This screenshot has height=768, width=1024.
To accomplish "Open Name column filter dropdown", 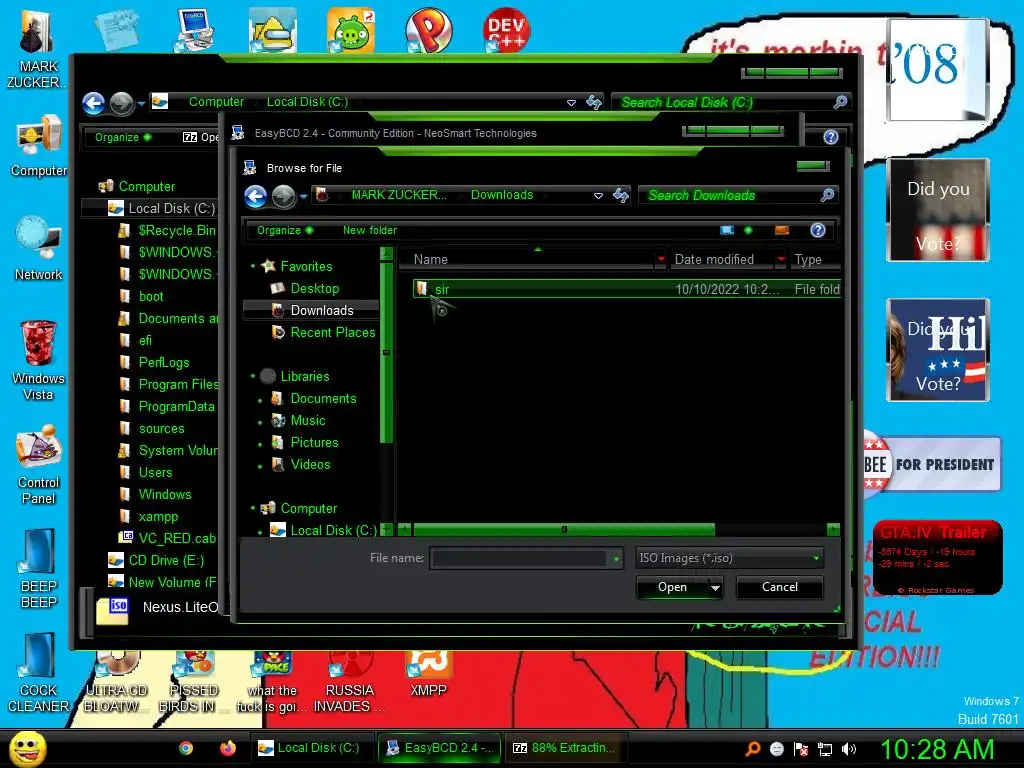I will [661, 259].
